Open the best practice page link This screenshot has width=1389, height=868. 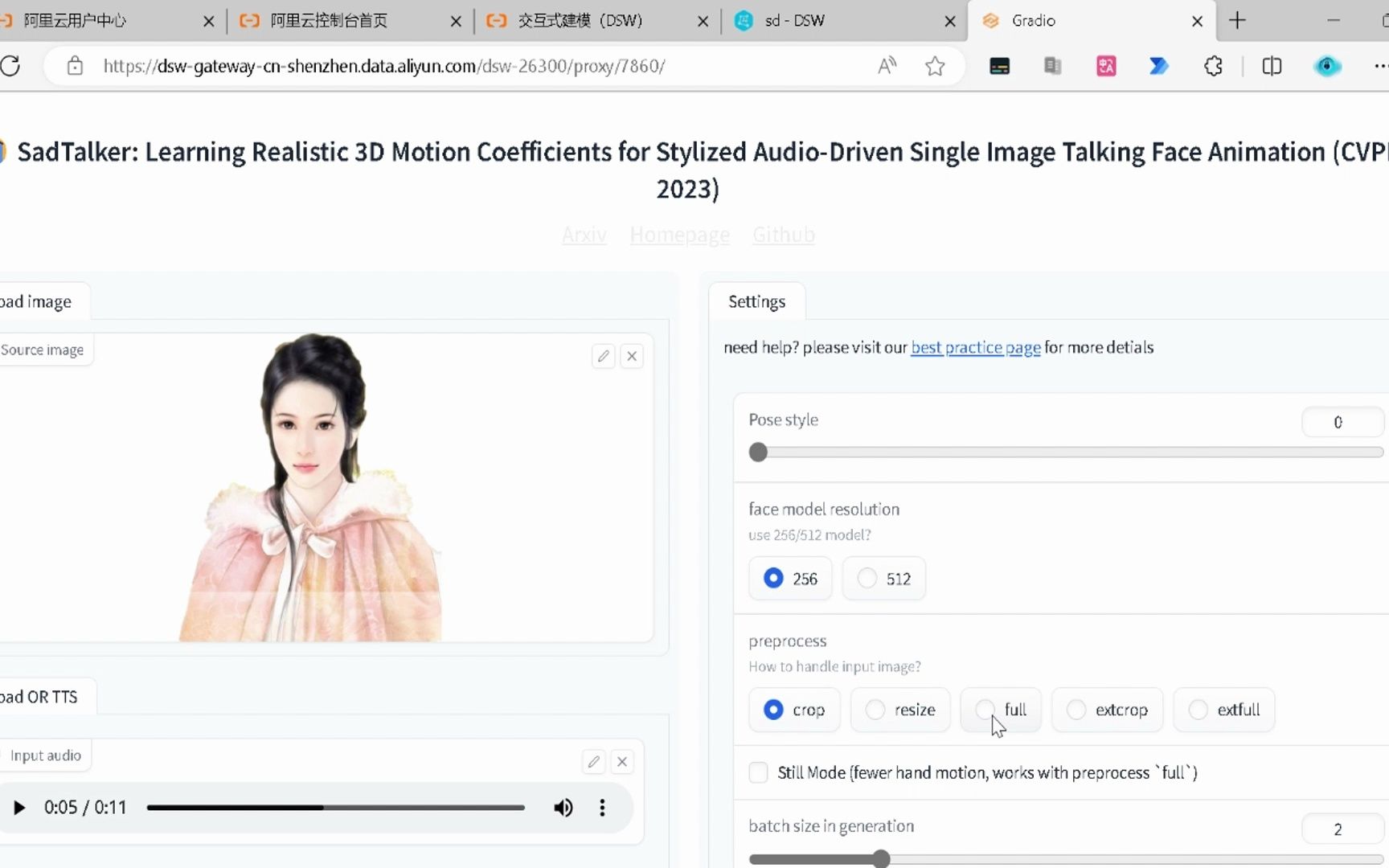pyautogui.click(x=975, y=347)
